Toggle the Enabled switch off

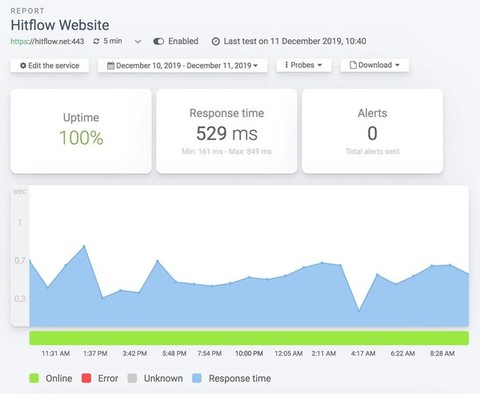point(158,41)
